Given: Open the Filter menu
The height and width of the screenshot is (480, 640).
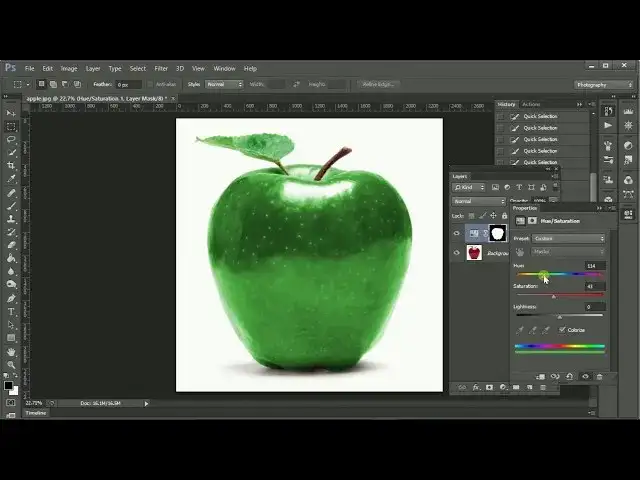Looking at the screenshot, I should click(x=161, y=69).
